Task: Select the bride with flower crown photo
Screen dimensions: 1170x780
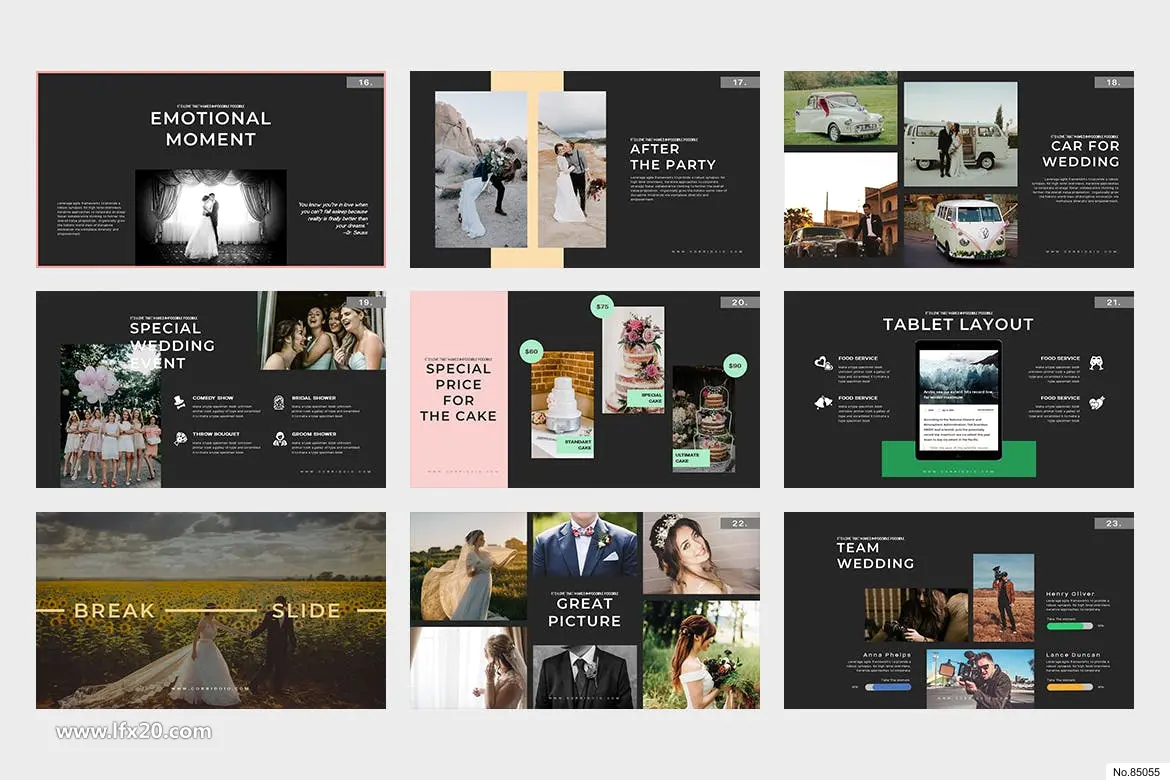Action: (701, 553)
